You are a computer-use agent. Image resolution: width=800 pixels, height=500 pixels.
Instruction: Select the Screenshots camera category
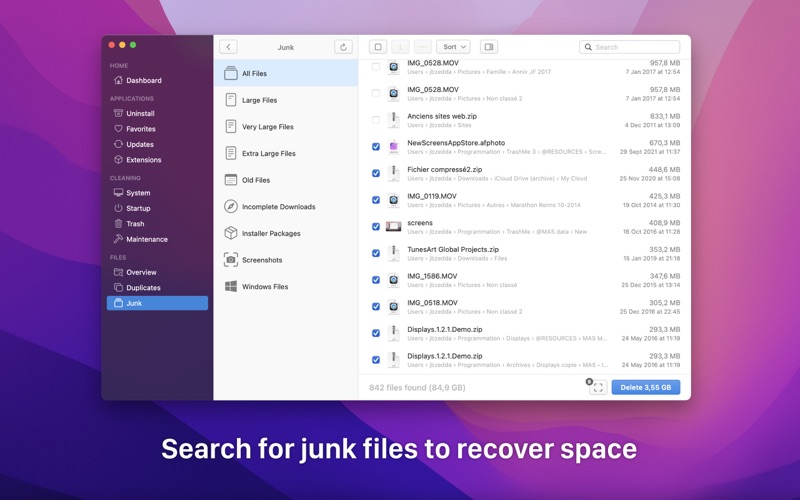[x=231, y=260]
